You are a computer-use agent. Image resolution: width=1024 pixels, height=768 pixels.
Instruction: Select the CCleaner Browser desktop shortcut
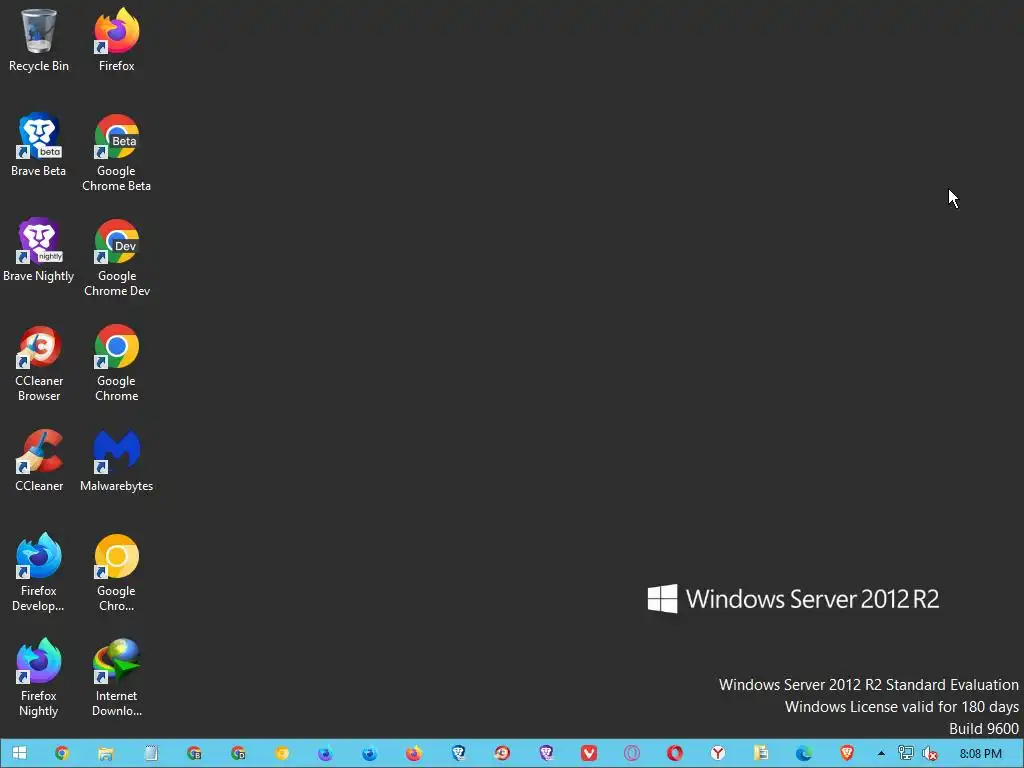click(x=39, y=363)
